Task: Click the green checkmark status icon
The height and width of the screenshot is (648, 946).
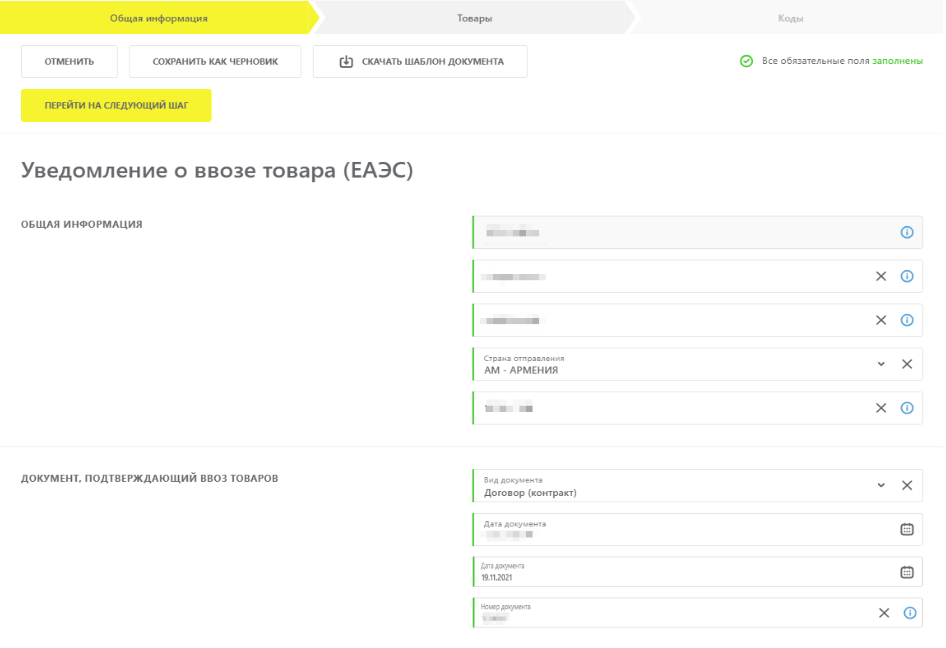Action: click(x=746, y=61)
